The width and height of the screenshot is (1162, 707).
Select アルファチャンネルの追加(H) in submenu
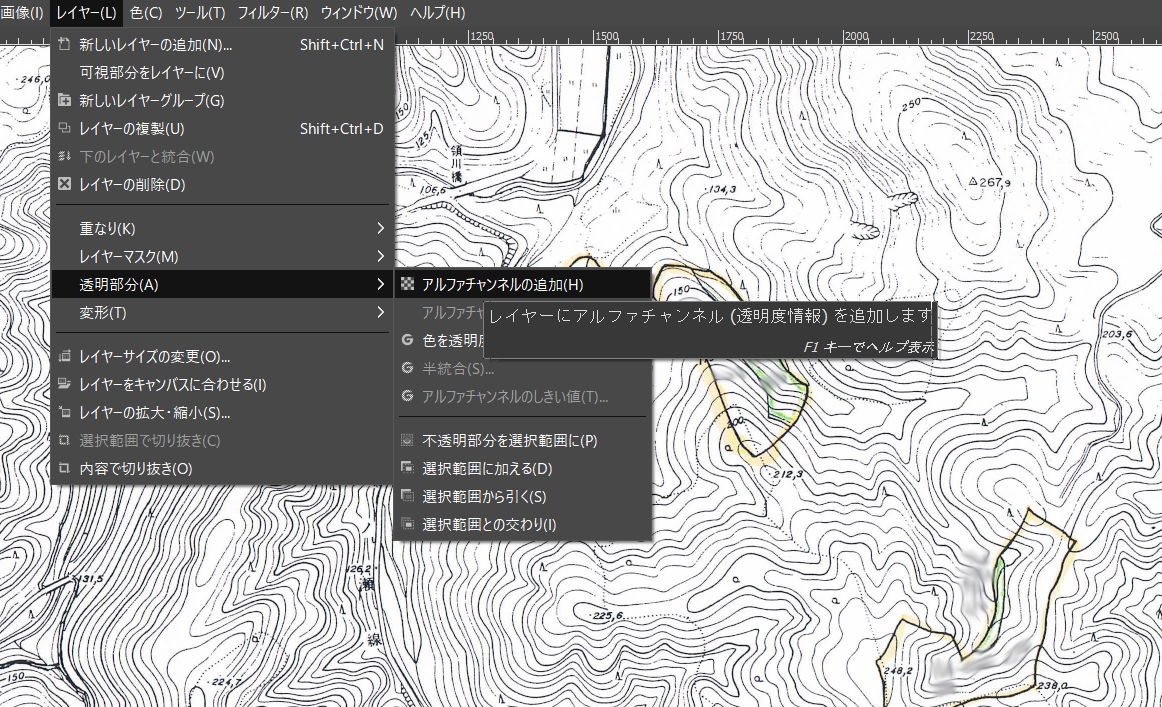[522, 285]
